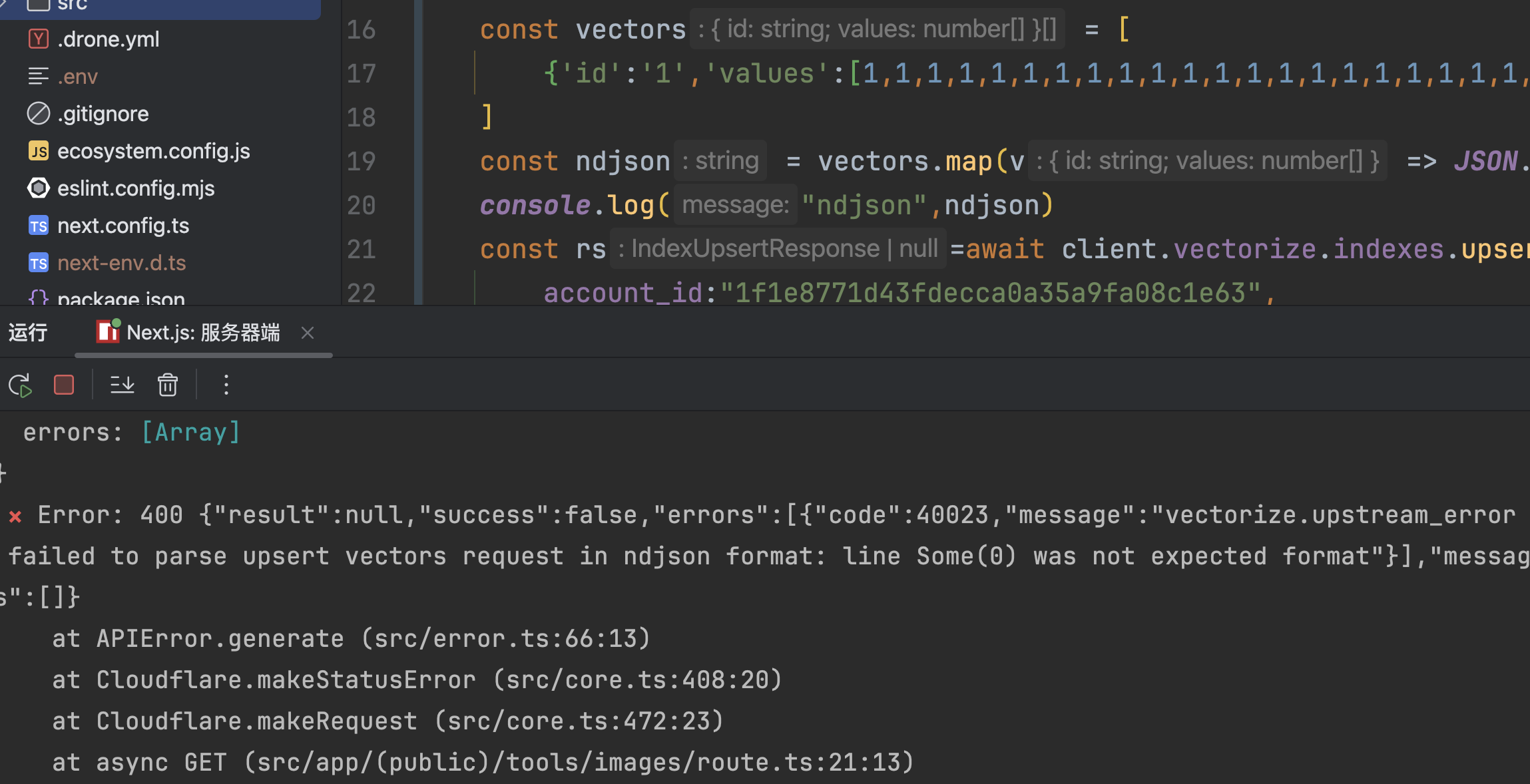
Task: Click line number 19 in gutter
Action: pyautogui.click(x=362, y=162)
